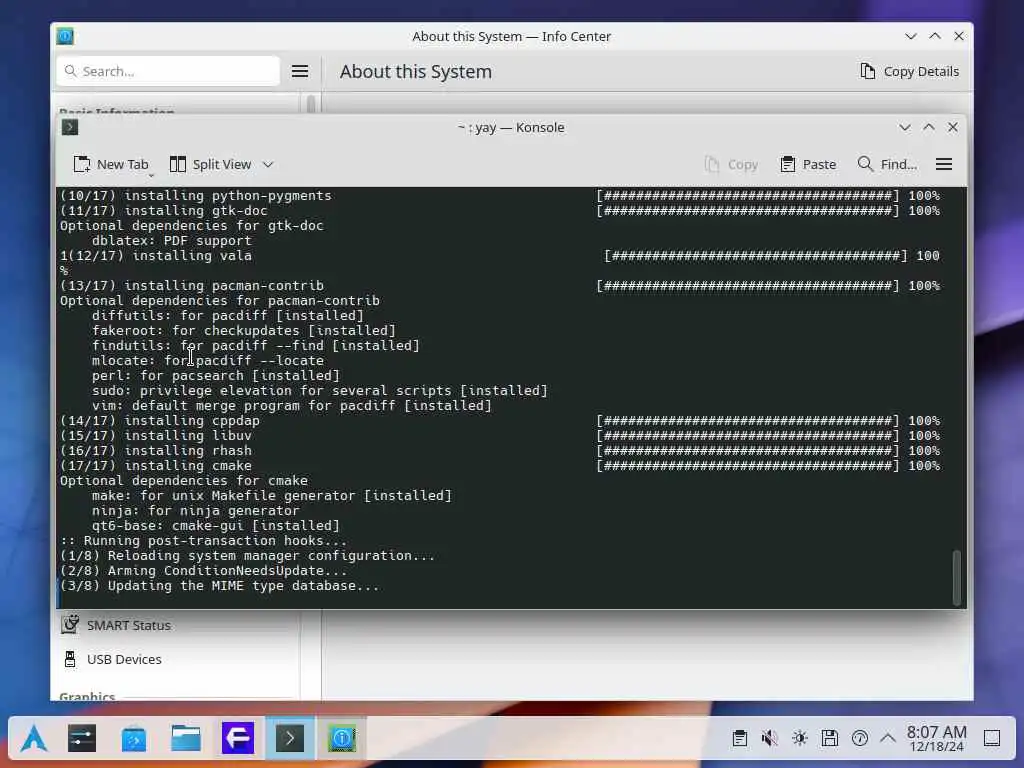
Task: Open the Dolphin file manager in taskbar
Action: point(186,739)
